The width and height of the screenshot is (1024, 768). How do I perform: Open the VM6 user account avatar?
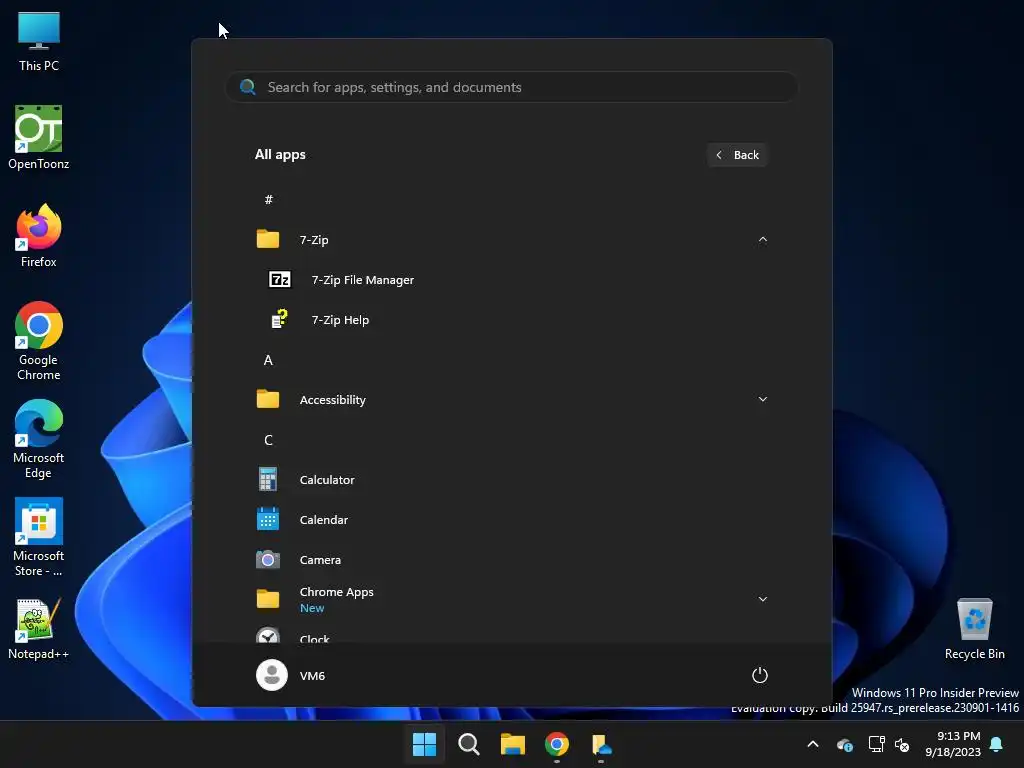(272, 675)
